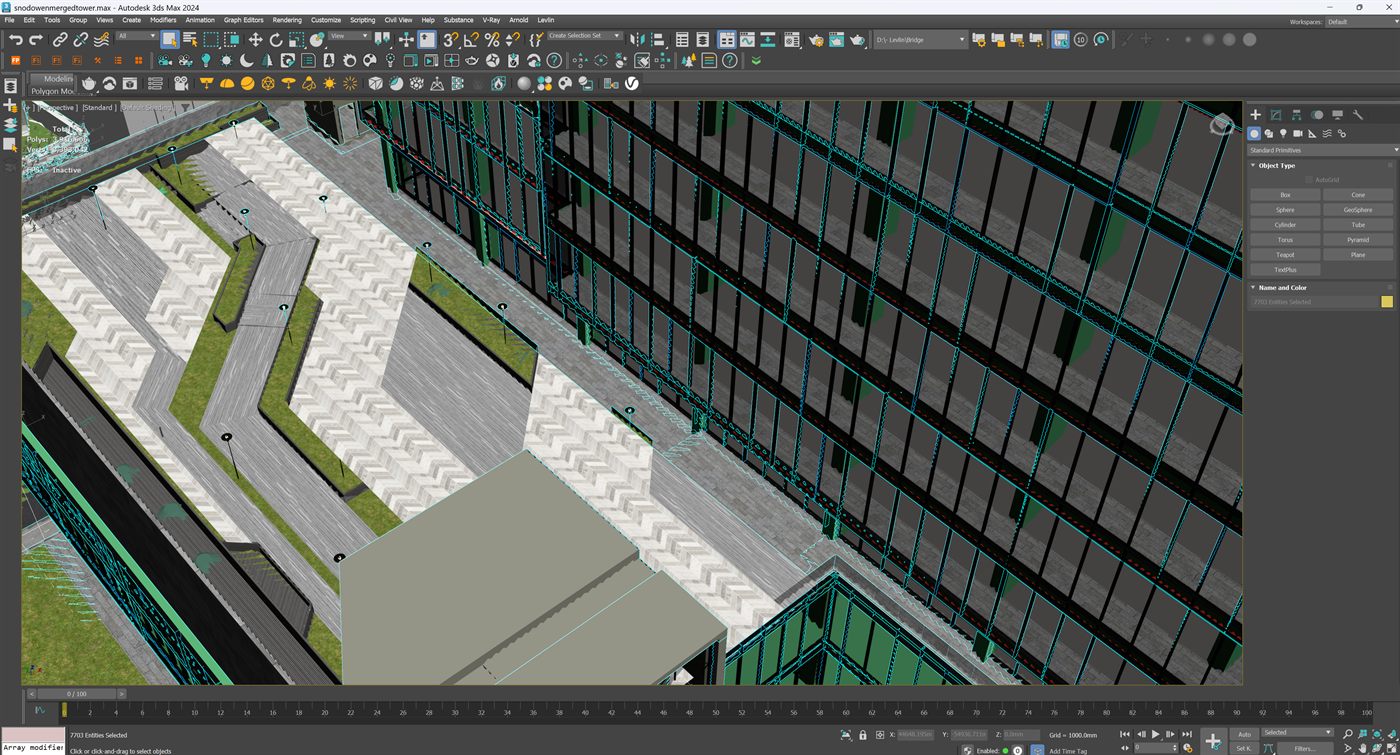The width and height of the screenshot is (1400, 755).
Task: Open the Select by Name list
Action: [190, 40]
